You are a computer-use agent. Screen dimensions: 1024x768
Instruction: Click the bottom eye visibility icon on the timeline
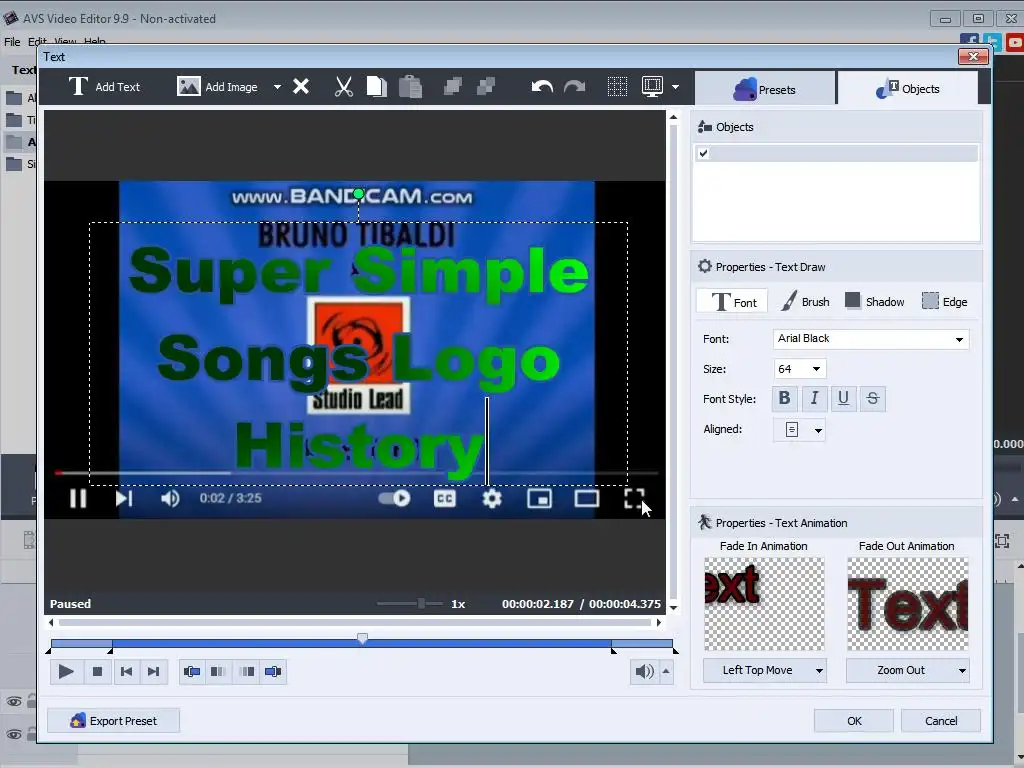(x=14, y=735)
